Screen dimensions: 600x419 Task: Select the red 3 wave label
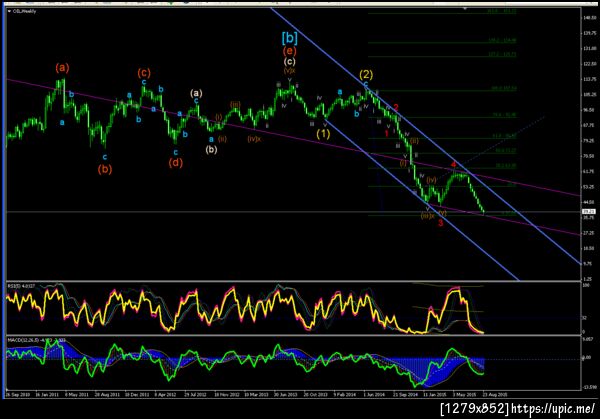coord(440,223)
